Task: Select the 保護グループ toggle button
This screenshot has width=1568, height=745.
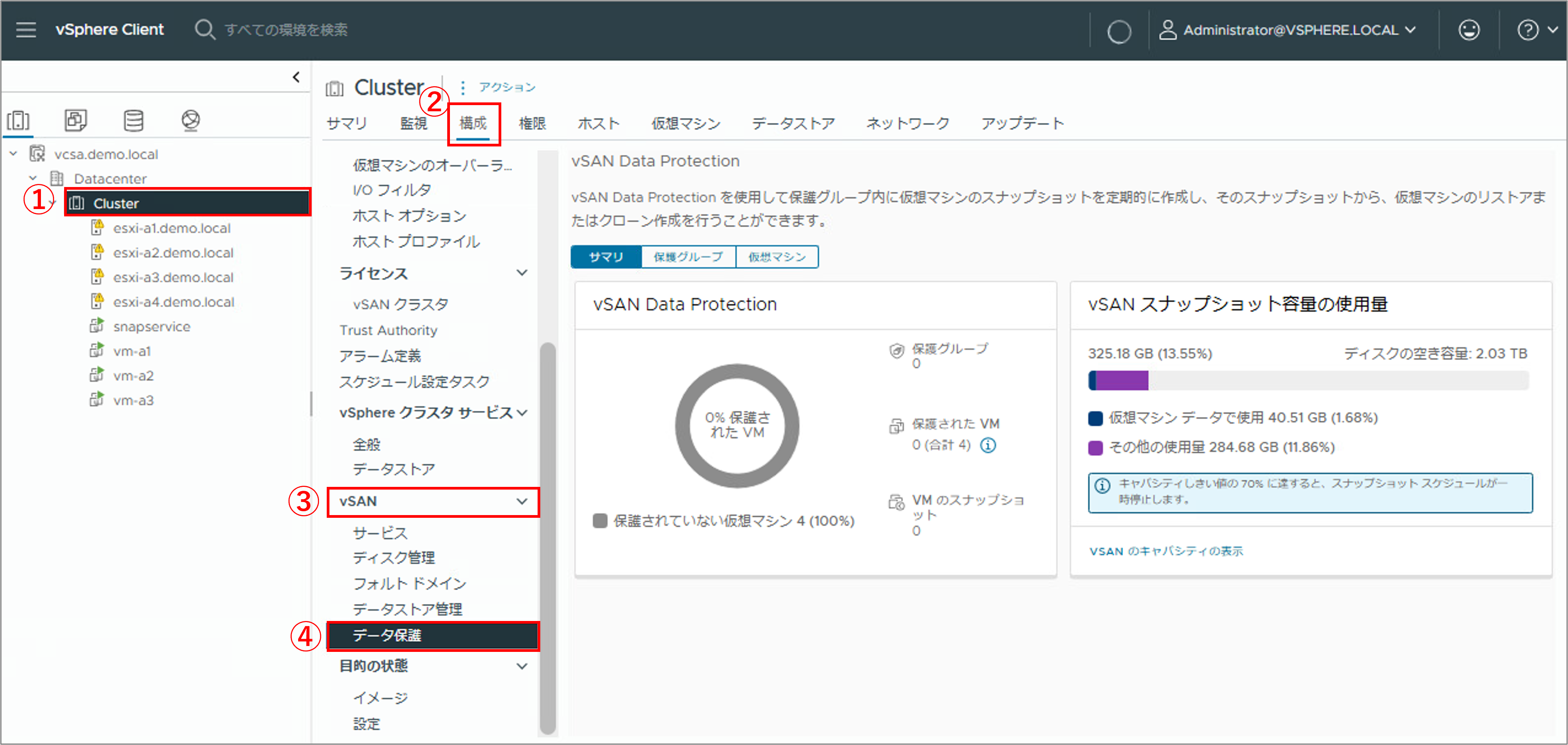Action: tap(689, 257)
